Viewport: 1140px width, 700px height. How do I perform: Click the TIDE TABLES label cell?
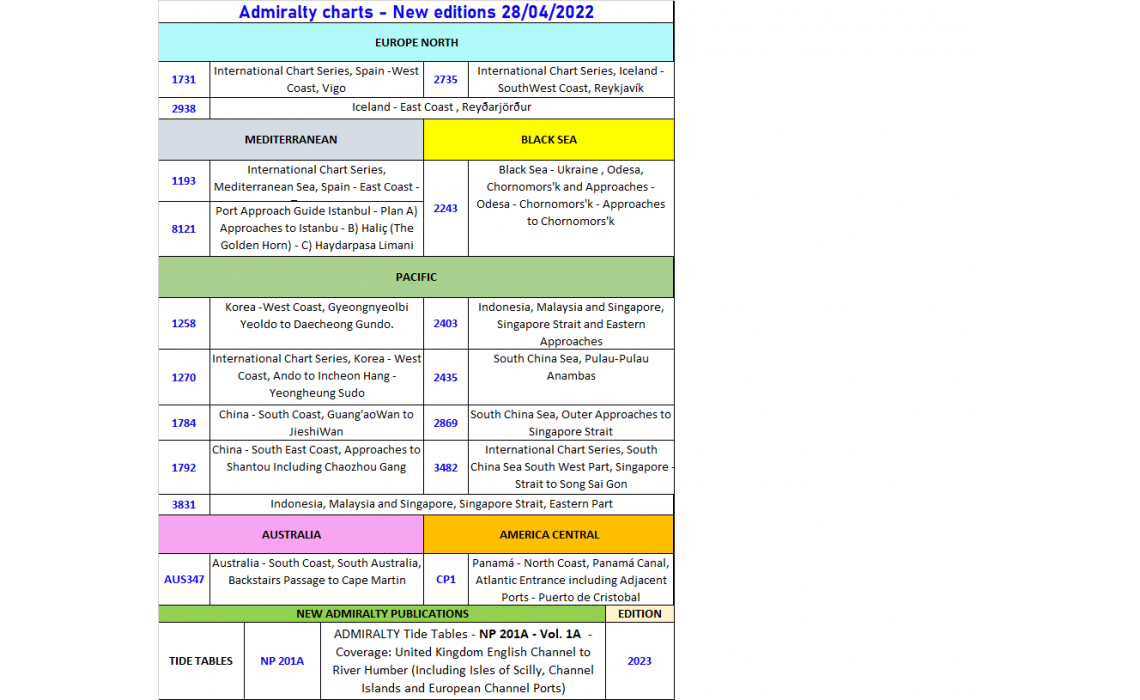pyautogui.click(x=201, y=661)
